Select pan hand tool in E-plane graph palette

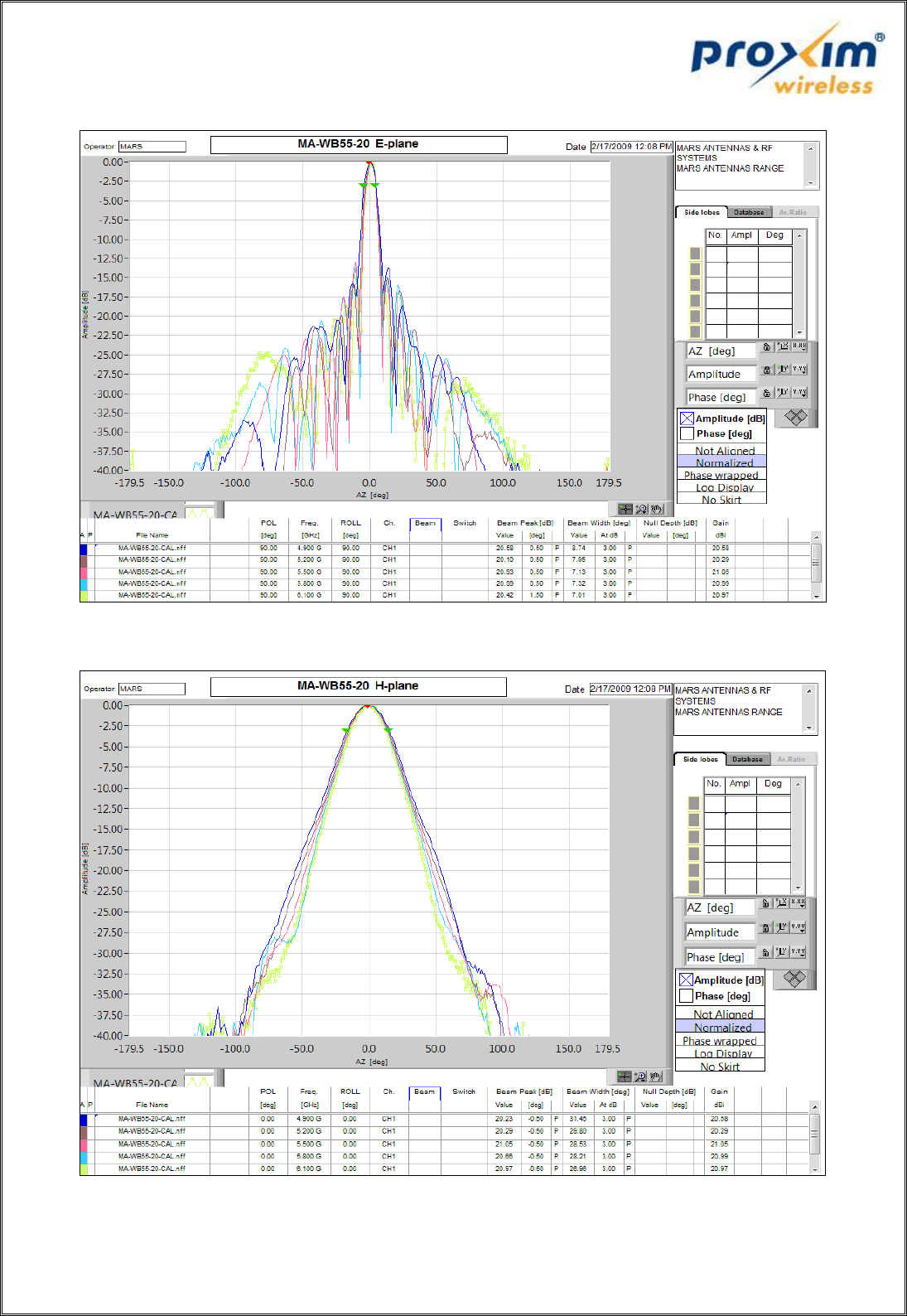657,509
